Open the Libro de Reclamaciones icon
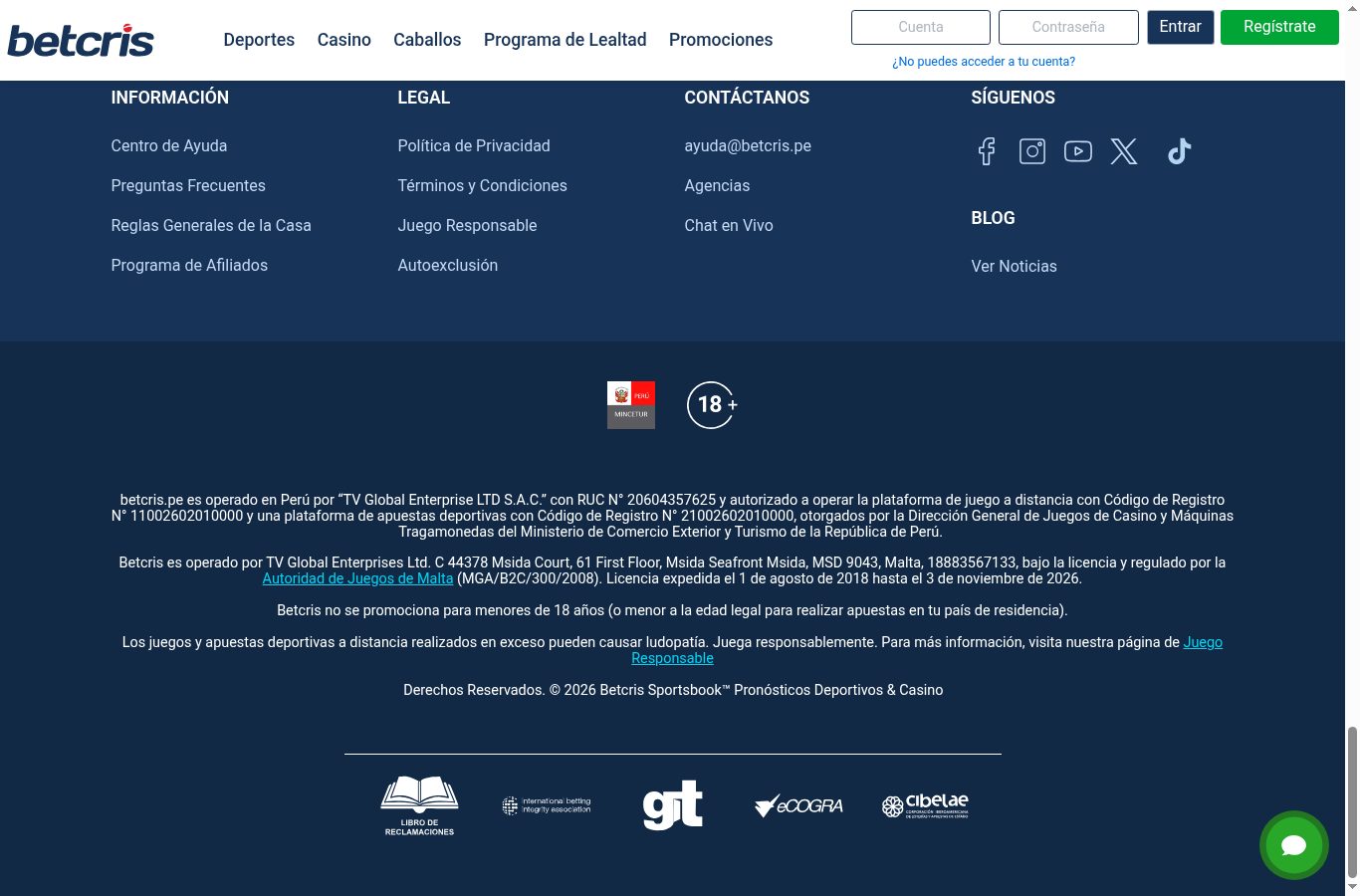This screenshot has height=896, width=1360. (419, 806)
